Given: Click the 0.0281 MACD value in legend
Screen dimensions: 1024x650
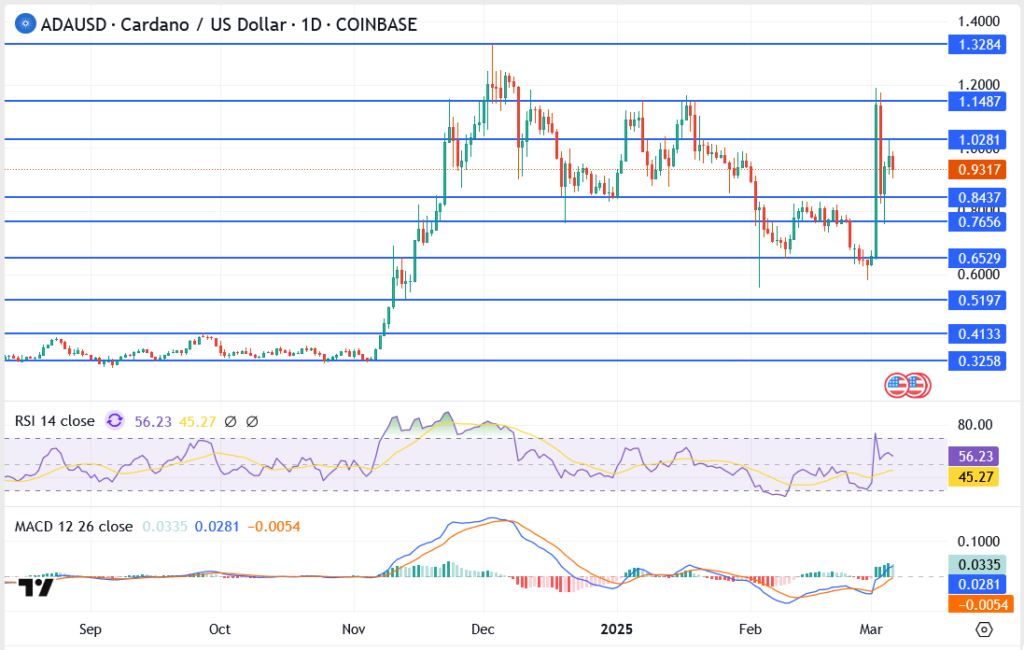Looking at the screenshot, I should click(215, 526).
